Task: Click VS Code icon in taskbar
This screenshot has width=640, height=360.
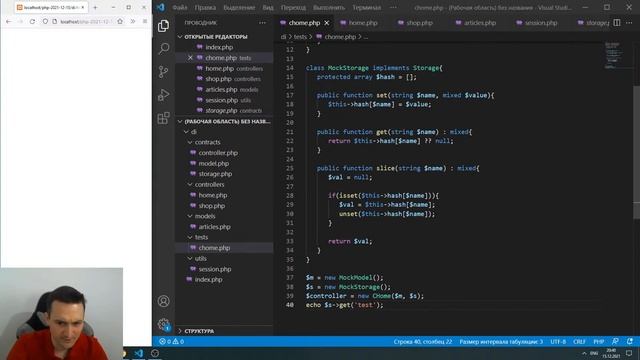Action: [x=139, y=353]
